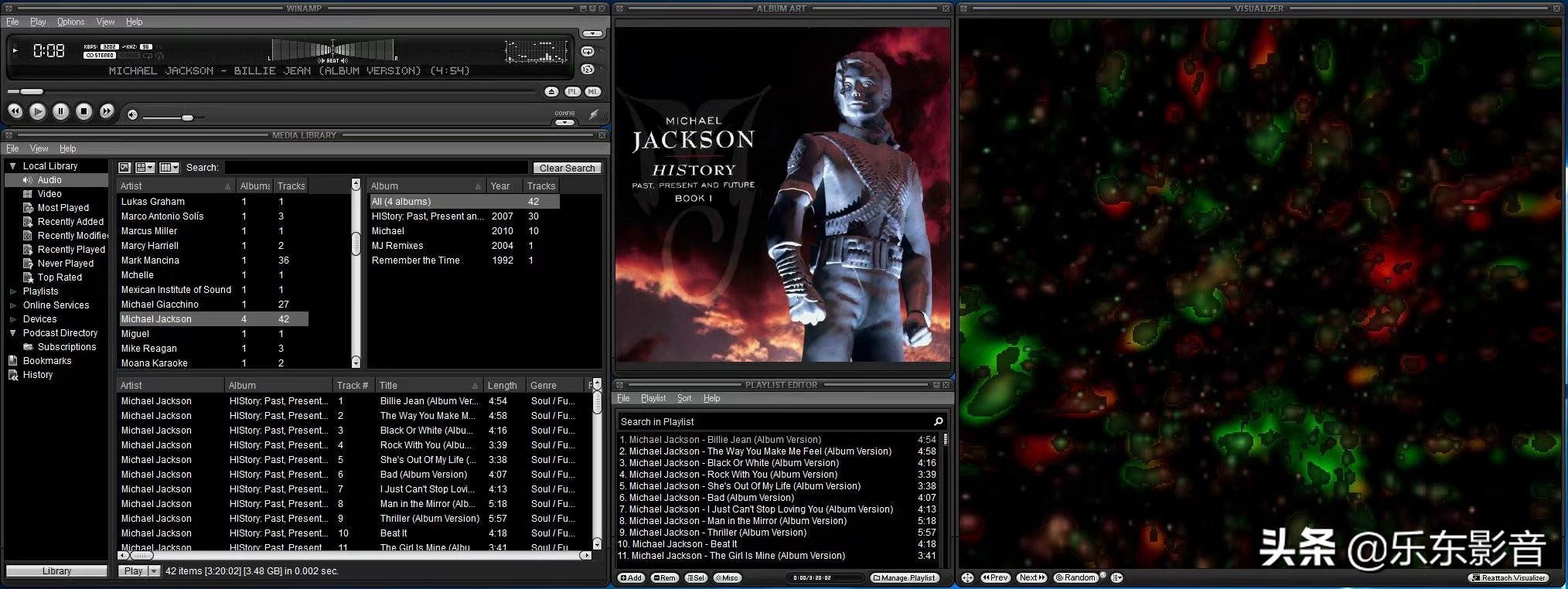Click the seek bar handle
The image size is (1568, 589).
click(32, 91)
